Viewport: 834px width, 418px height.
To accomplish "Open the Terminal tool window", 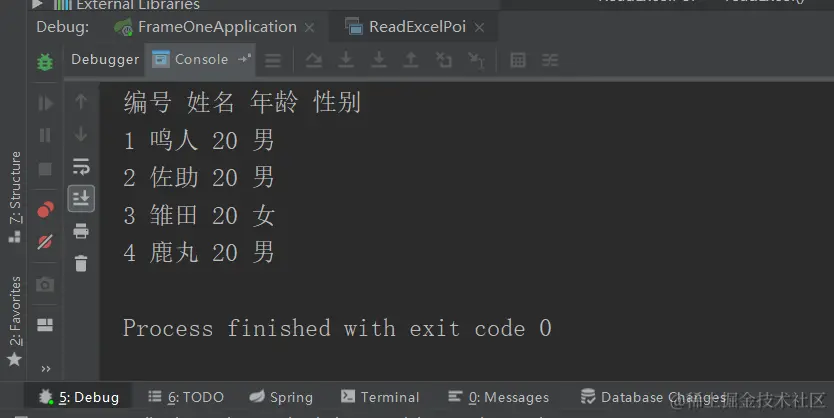I will (380, 397).
